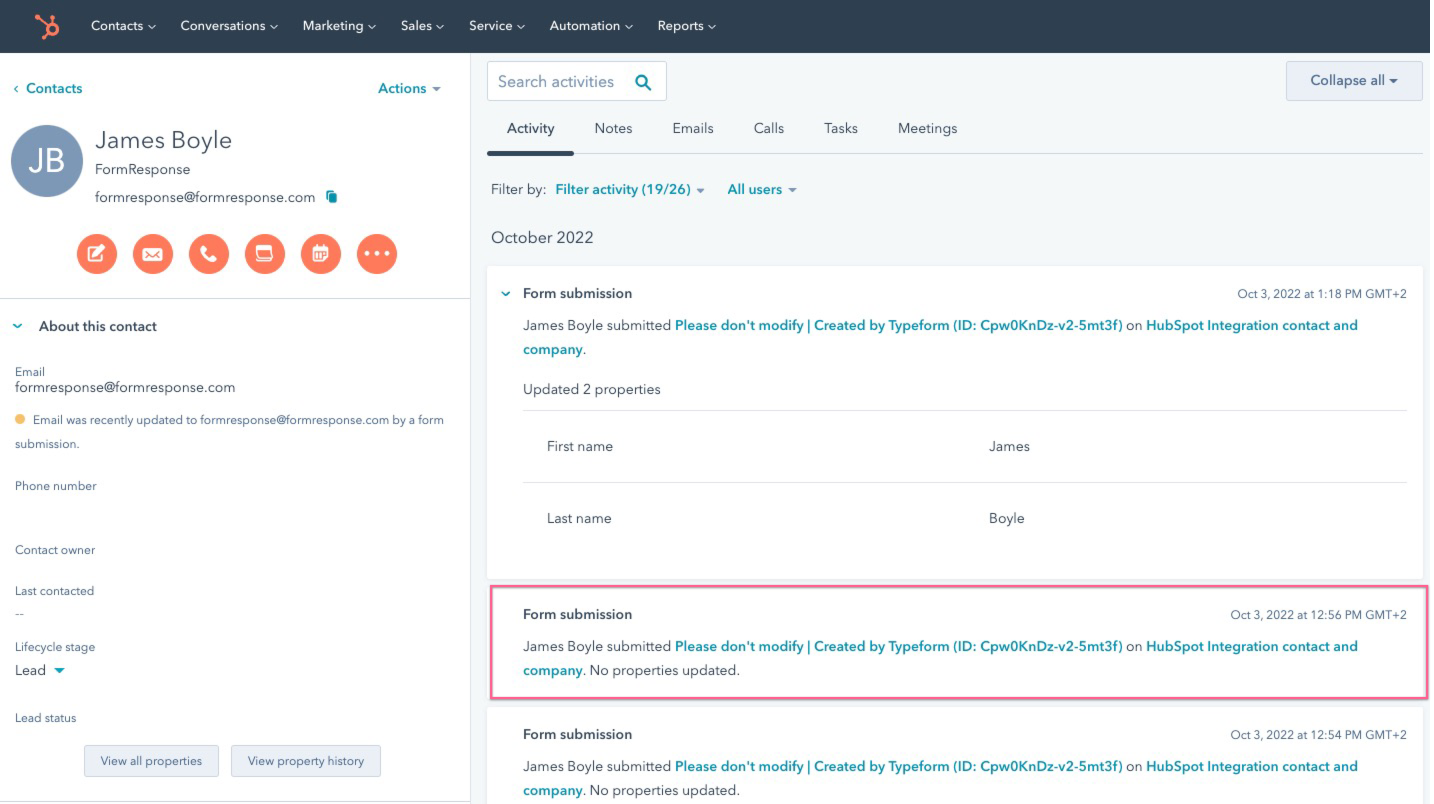This screenshot has width=1434, height=804.
Task: Click the create note icon button
Action: click(x=97, y=254)
